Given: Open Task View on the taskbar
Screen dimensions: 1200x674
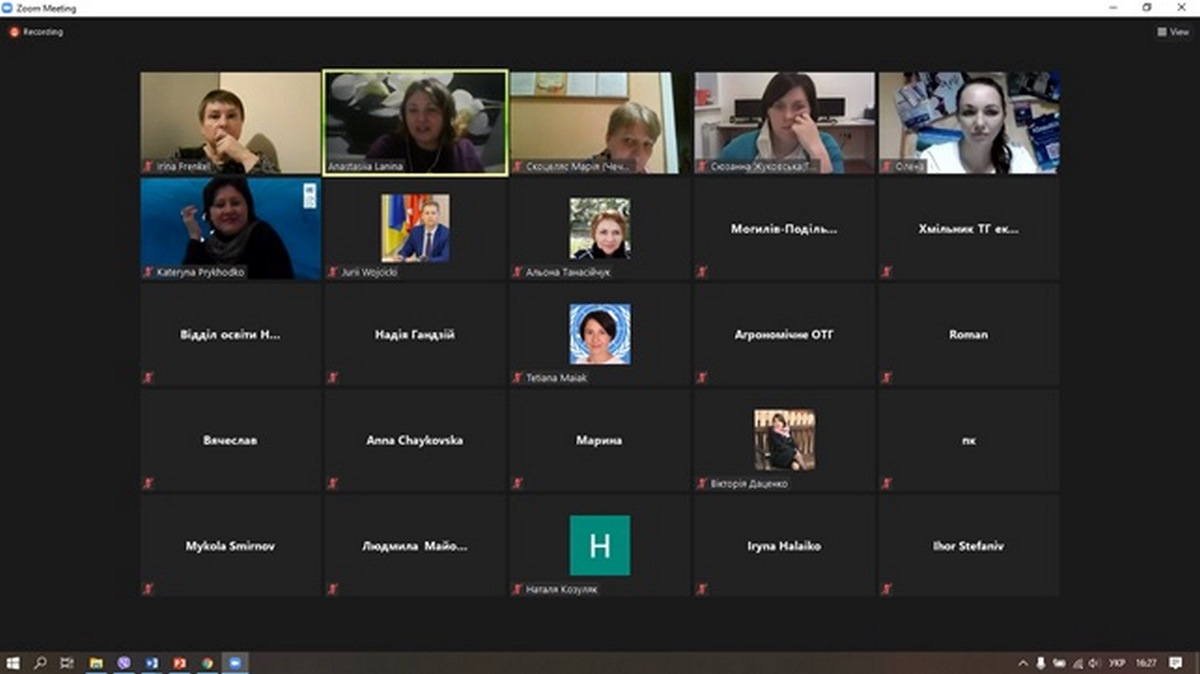Looking at the screenshot, I should 67,663.
